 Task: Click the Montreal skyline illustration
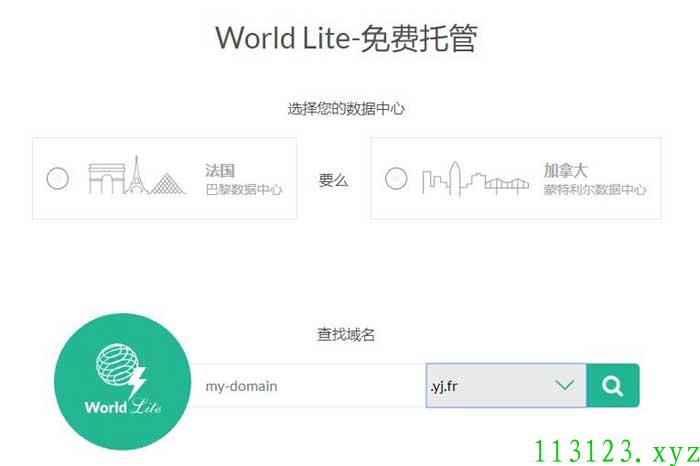point(475,179)
